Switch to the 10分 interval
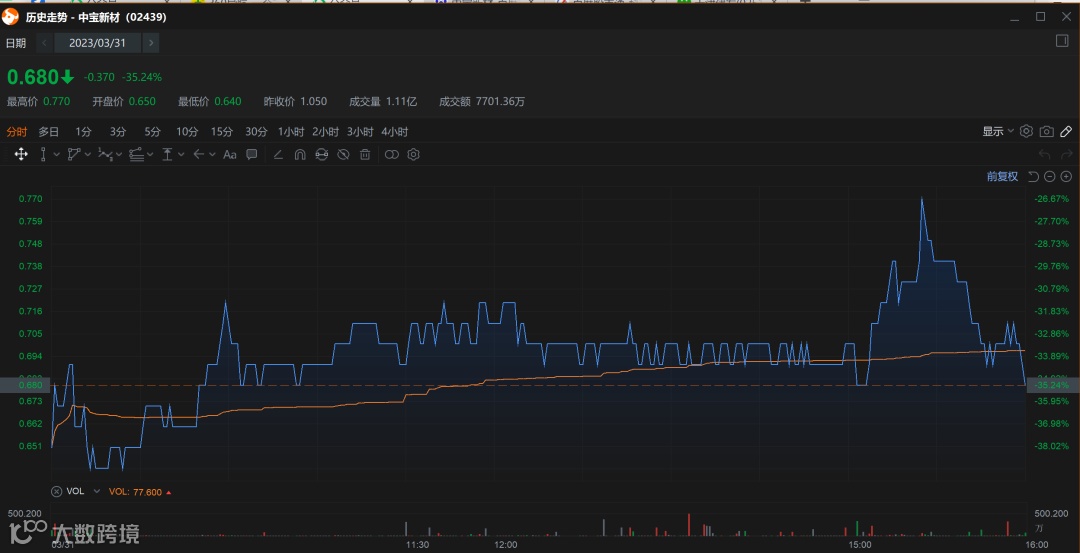 [x=187, y=132]
